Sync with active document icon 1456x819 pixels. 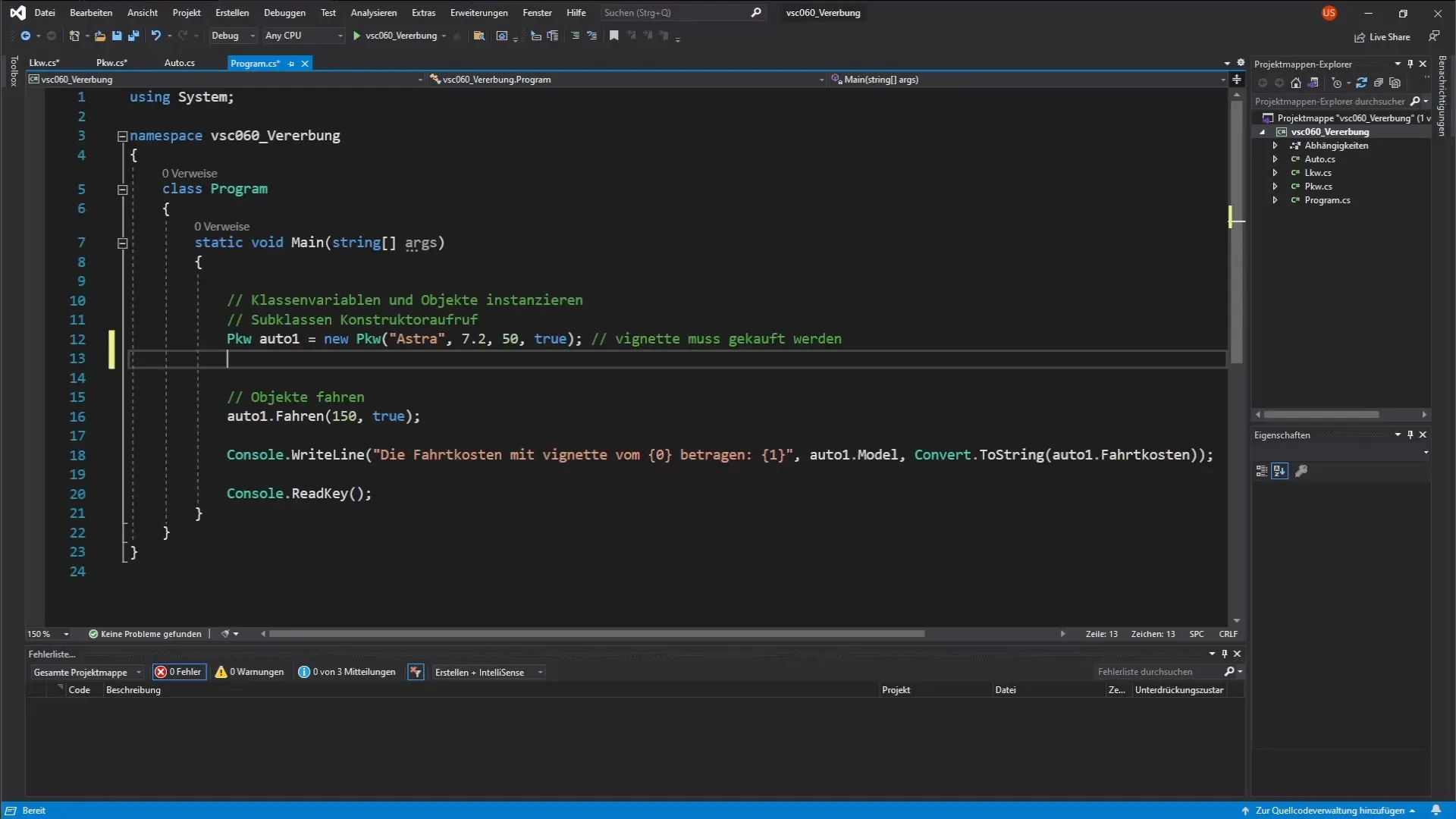[x=1362, y=83]
